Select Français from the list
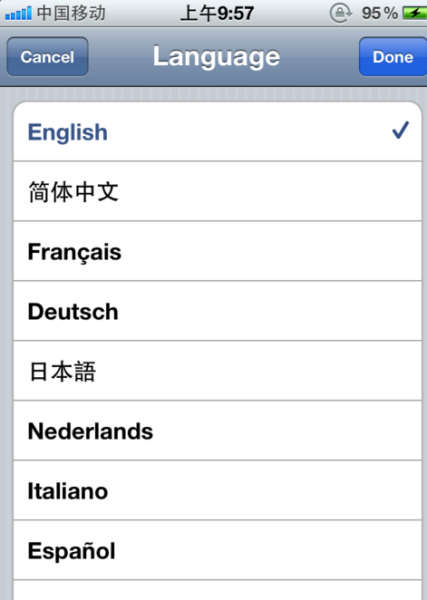Image resolution: width=427 pixels, height=600 pixels. point(217,251)
